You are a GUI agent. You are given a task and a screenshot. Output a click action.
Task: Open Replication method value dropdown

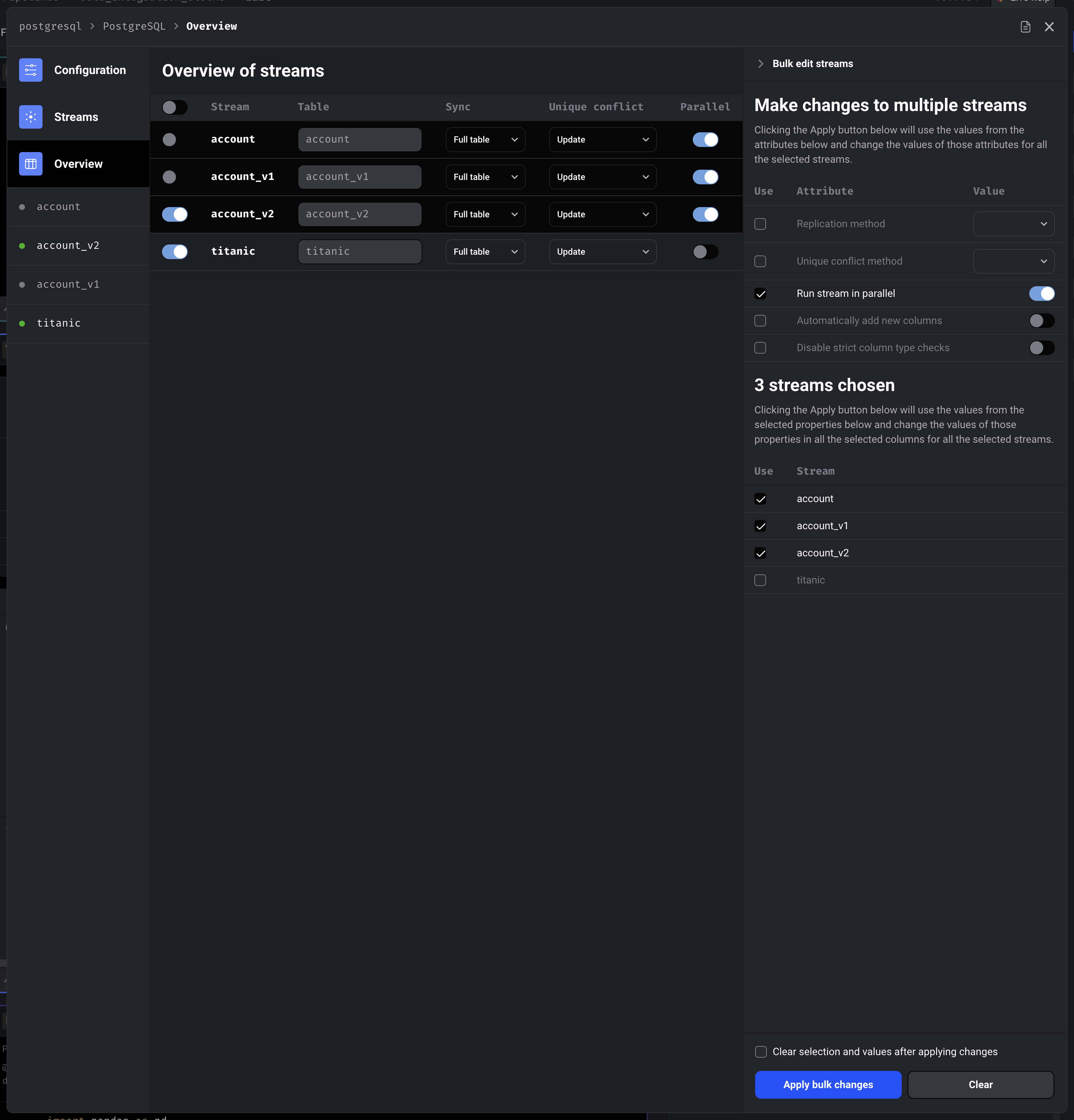point(1014,224)
